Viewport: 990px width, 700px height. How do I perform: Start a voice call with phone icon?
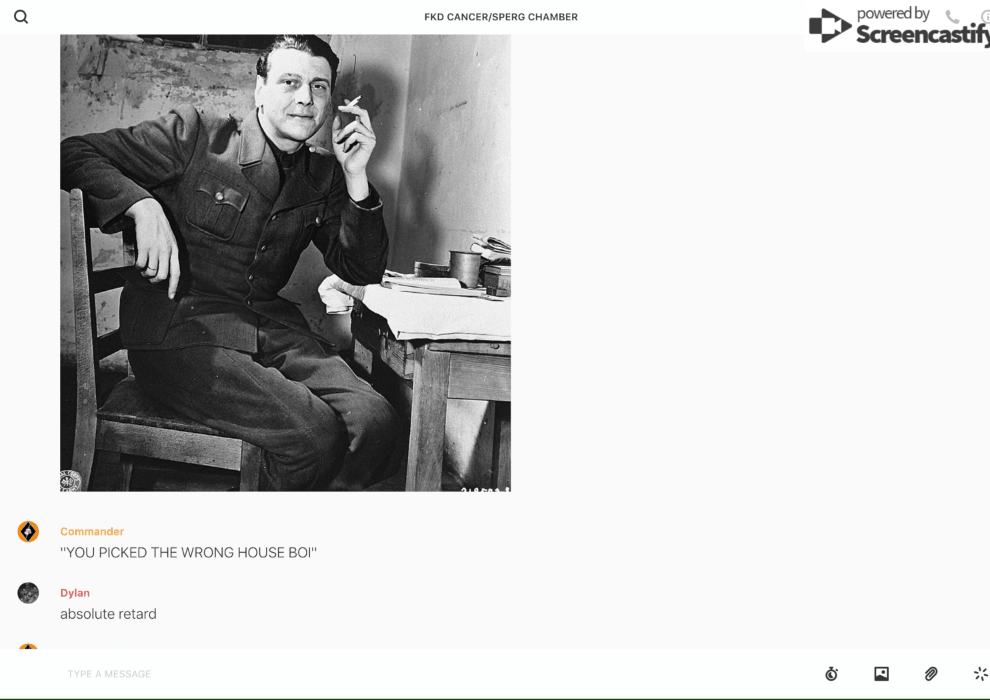[x=952, y=16]
